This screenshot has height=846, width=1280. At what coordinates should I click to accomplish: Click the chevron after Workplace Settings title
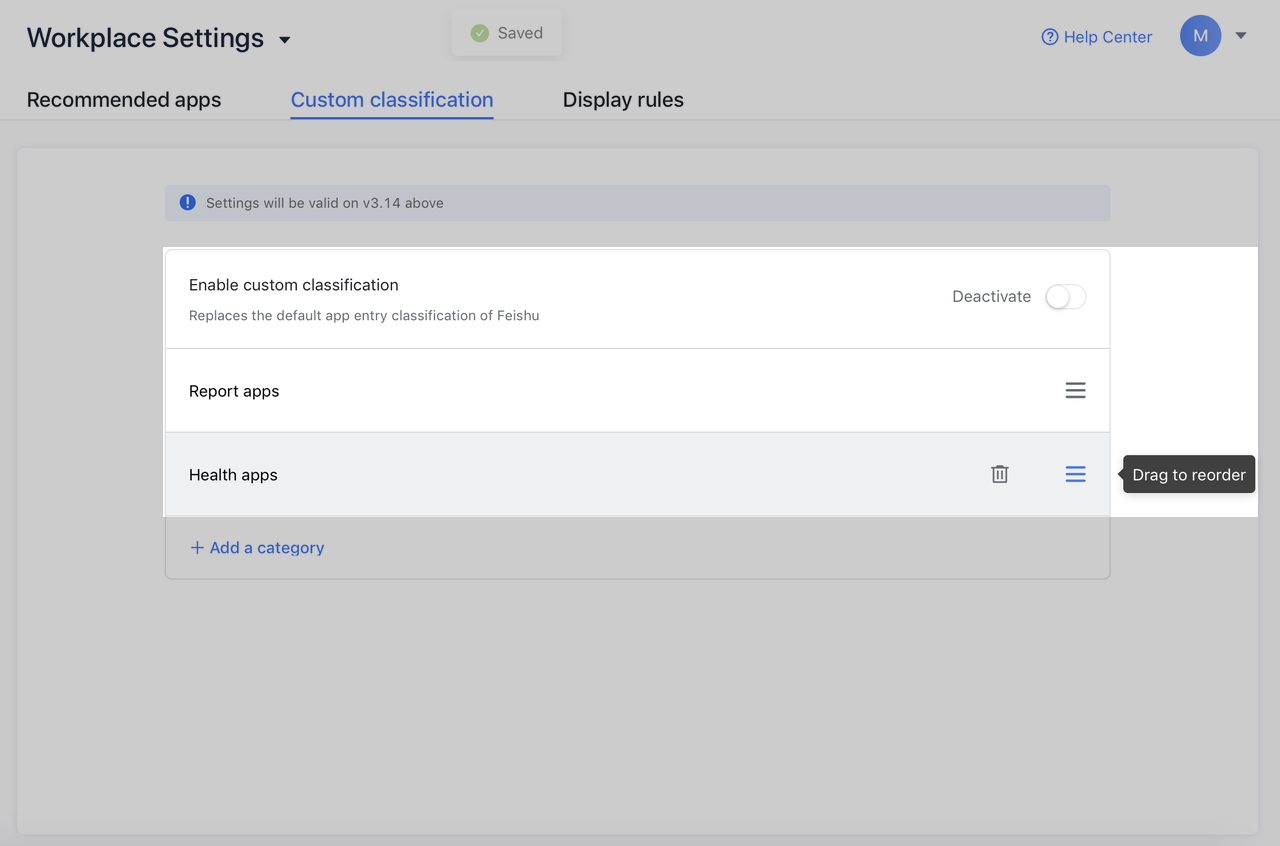click(x=283, y=39)
